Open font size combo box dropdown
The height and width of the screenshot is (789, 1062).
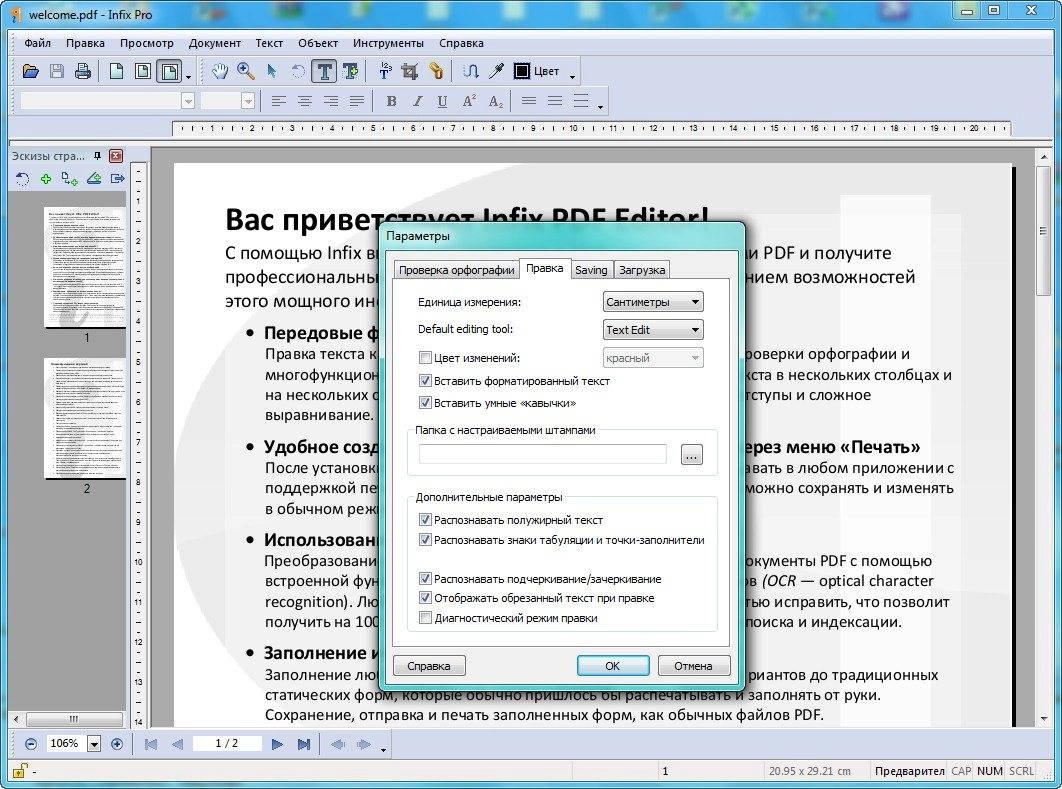tap(248, 102)
